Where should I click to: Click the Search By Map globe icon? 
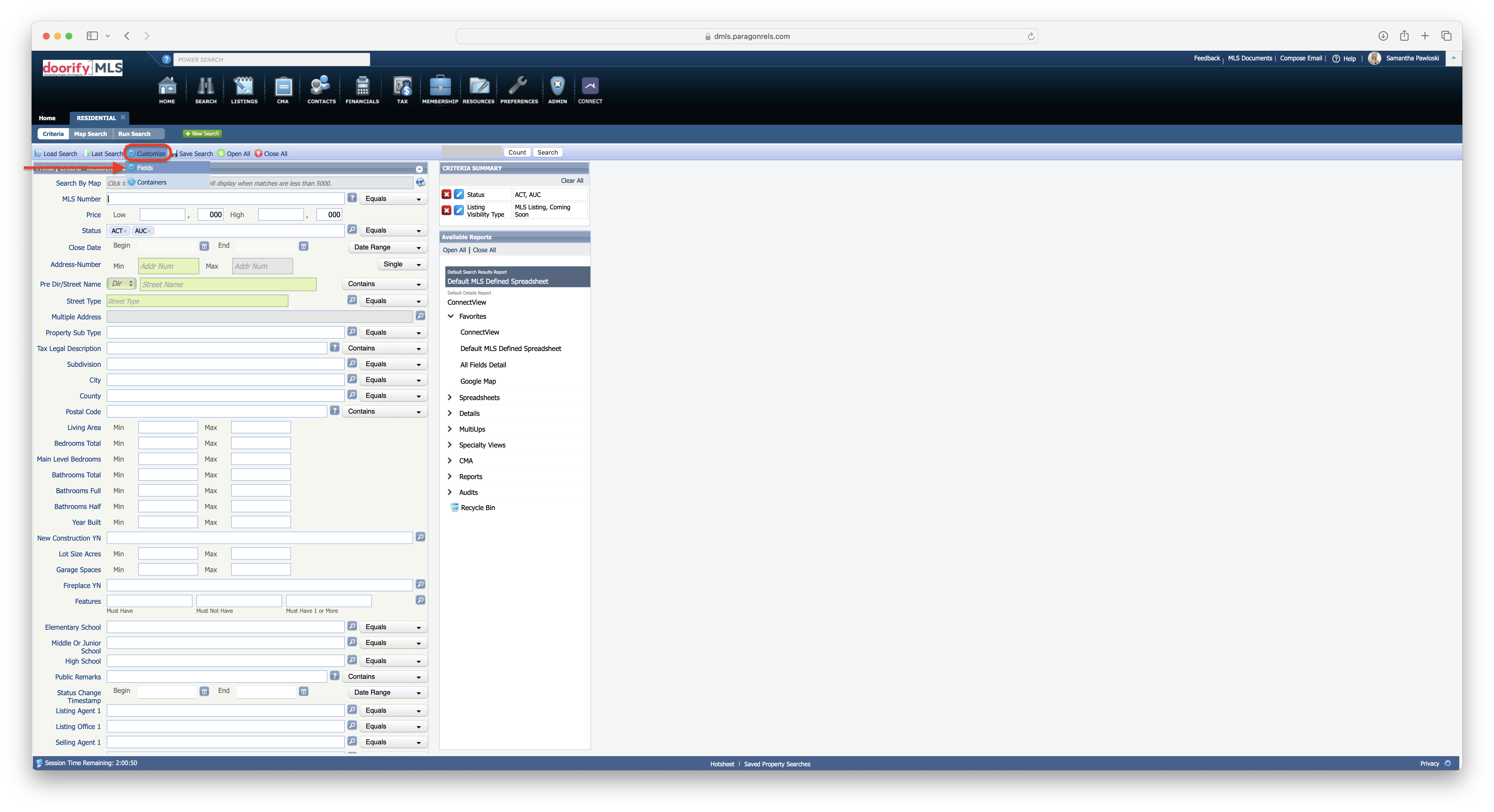coord(420,183)
